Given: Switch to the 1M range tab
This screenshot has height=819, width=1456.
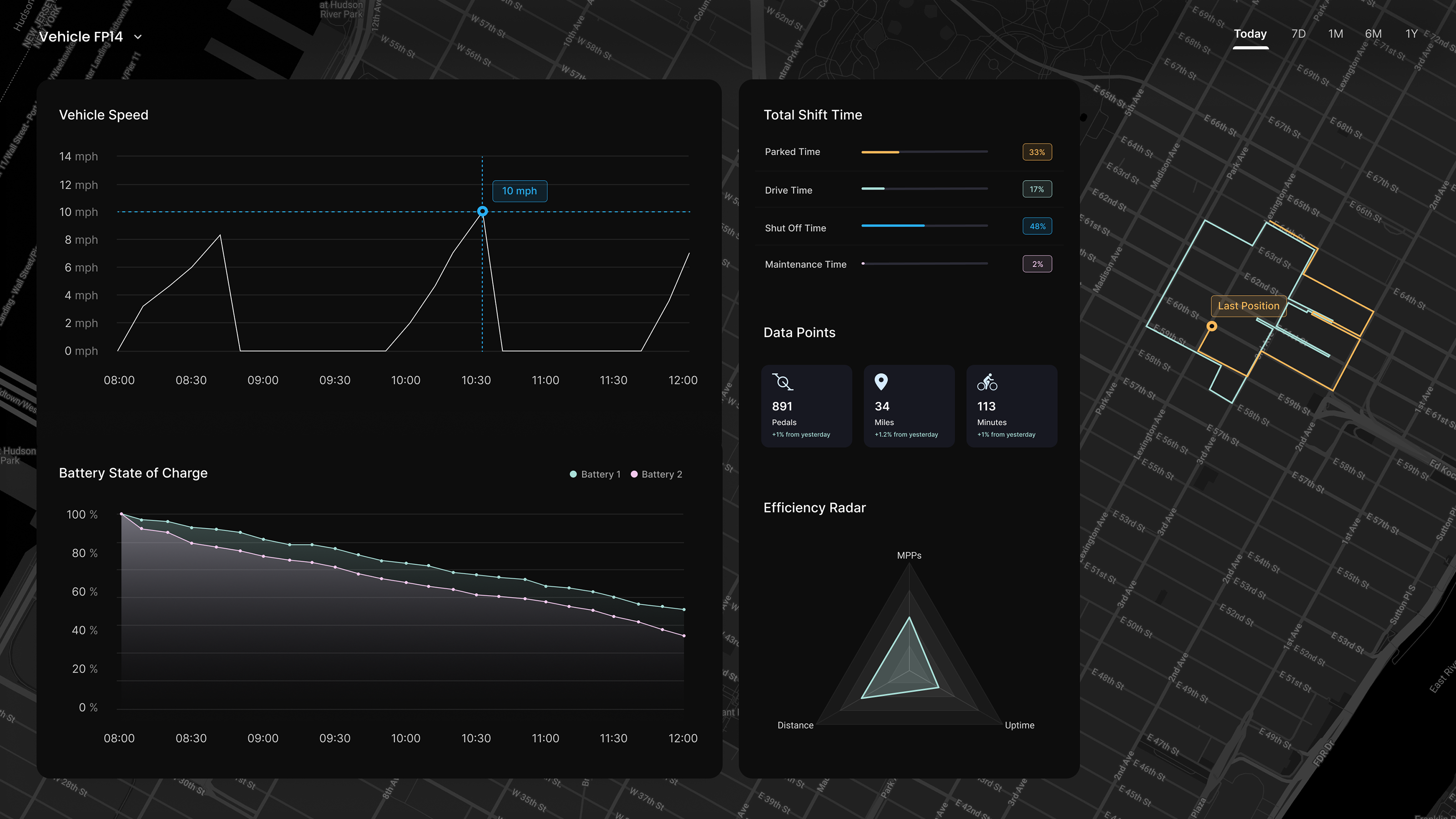Looking at the screenshot, I should (x=1335, y=34).
